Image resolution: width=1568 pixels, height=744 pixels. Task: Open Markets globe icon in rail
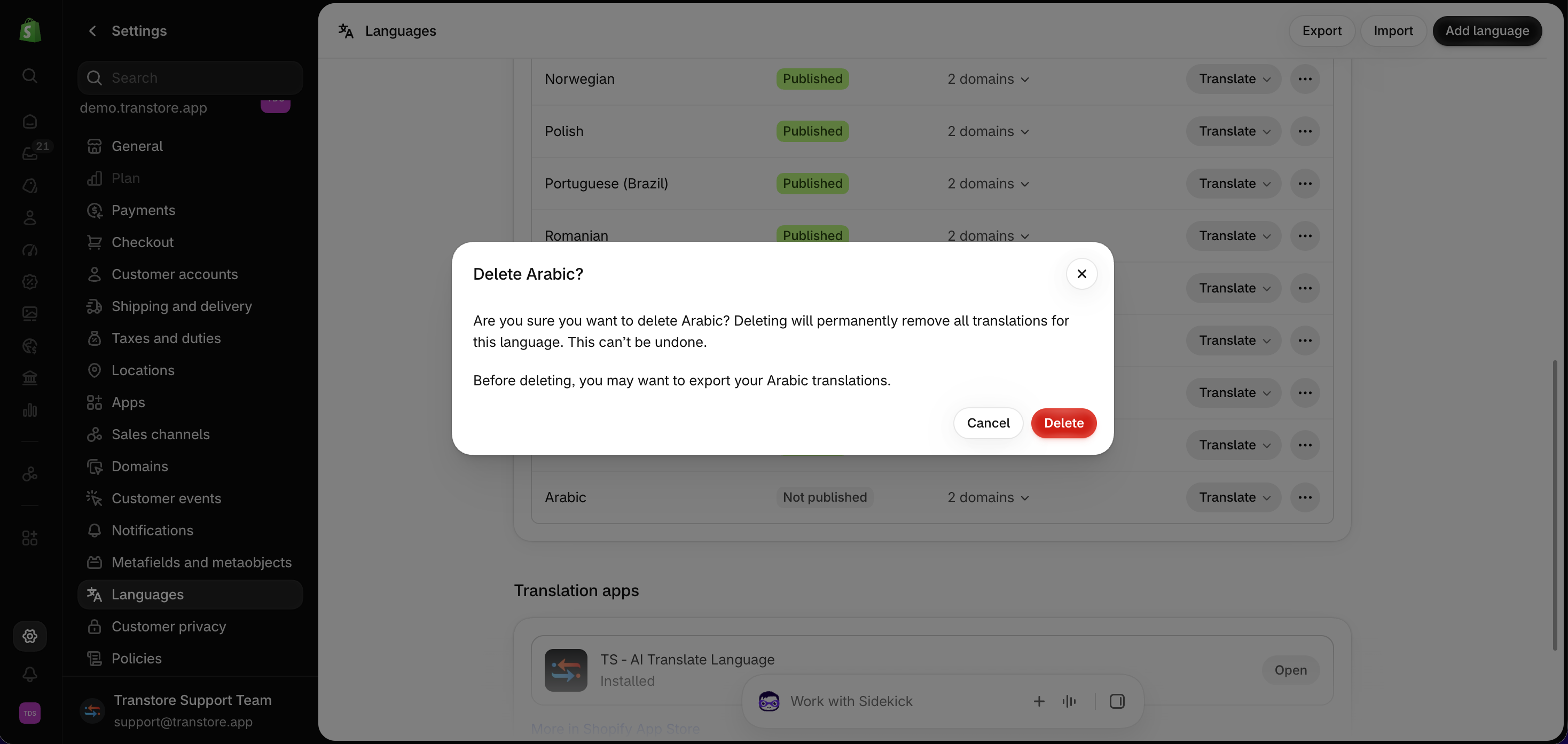click(30, 346)
